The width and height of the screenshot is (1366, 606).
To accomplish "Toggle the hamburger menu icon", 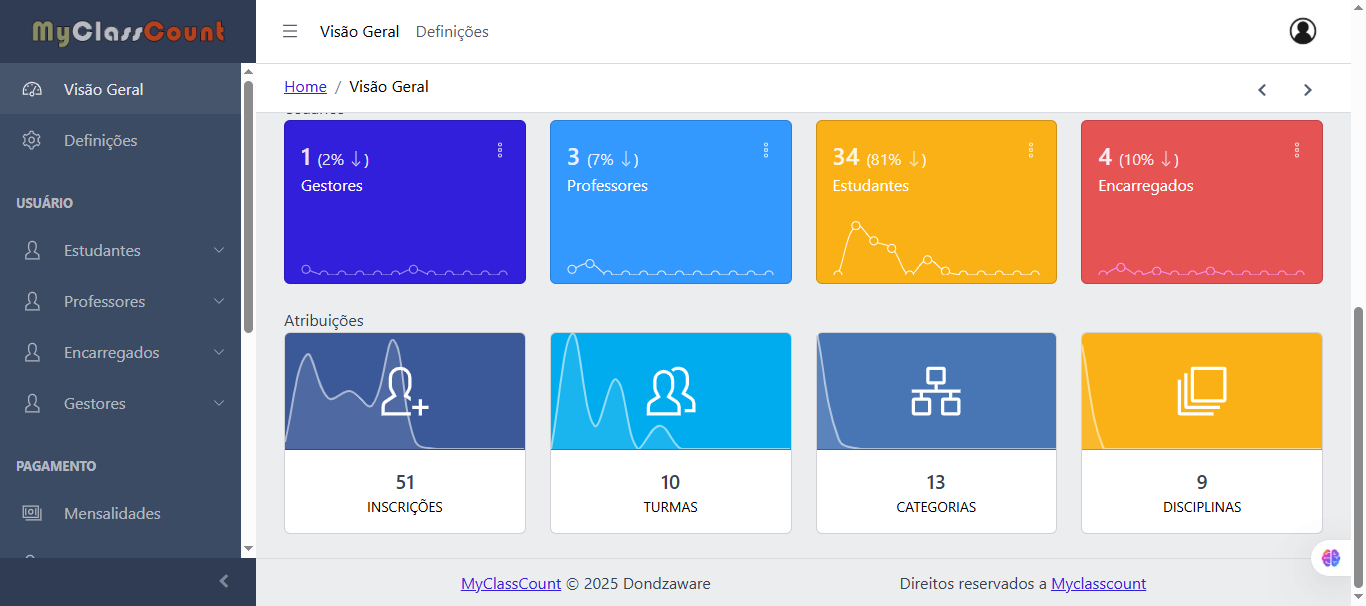I will 290,30.
